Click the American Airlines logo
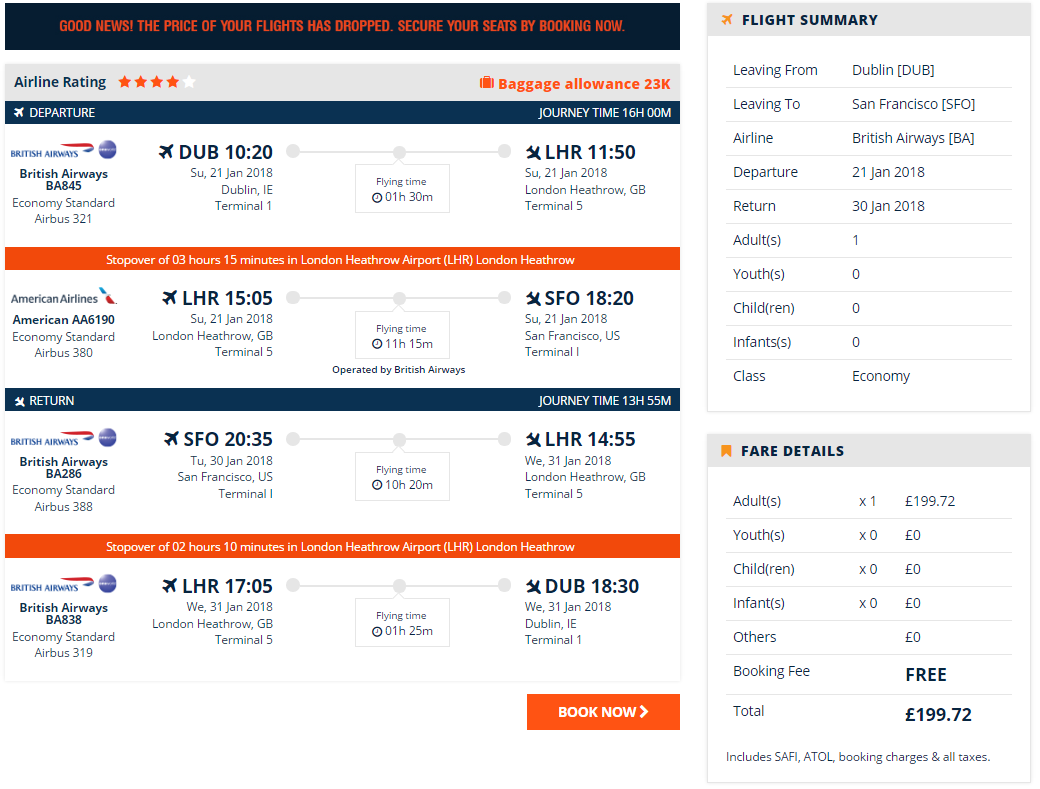1040x789 pixels. point(64,296)
